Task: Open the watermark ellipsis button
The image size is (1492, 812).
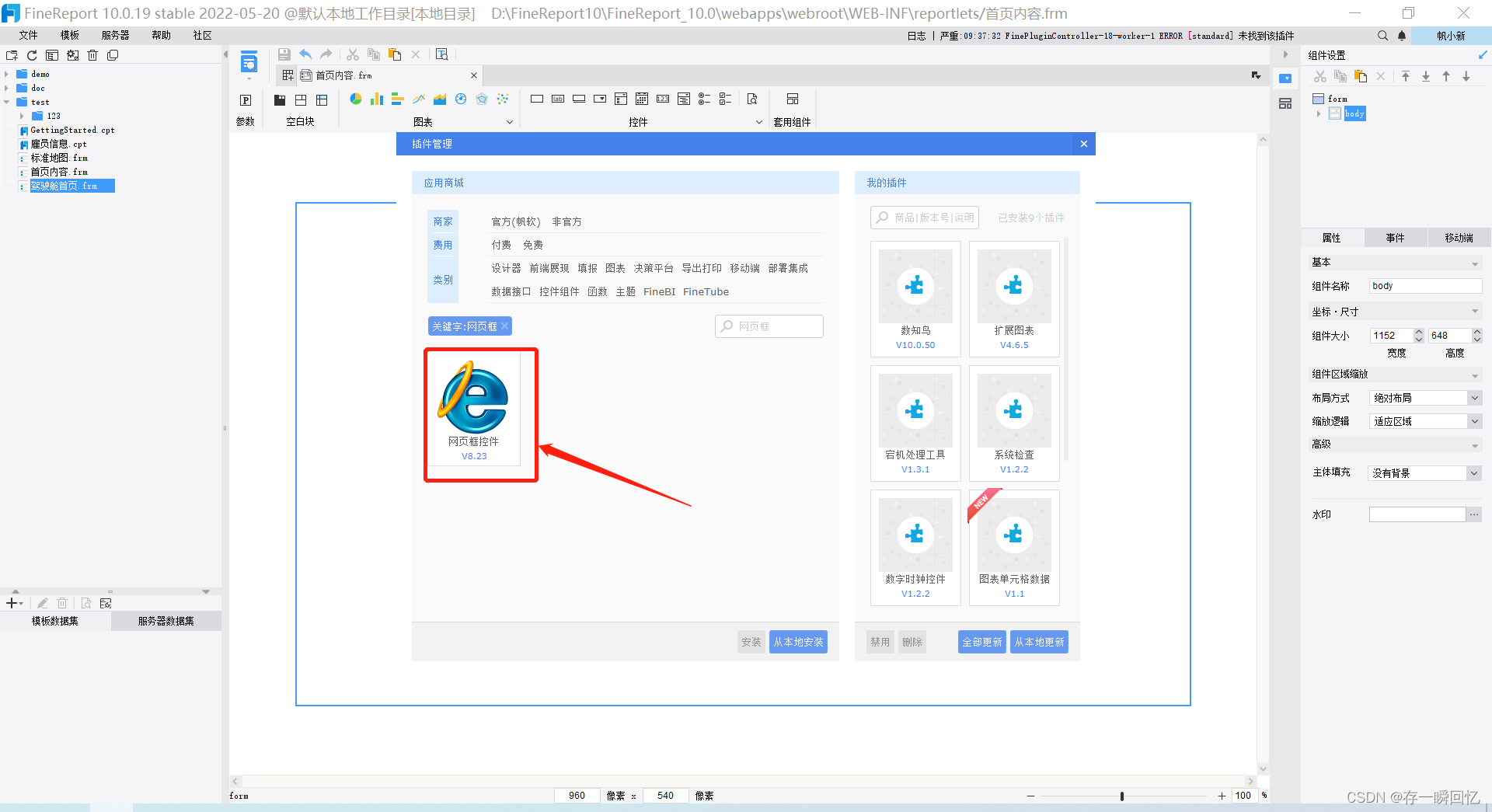Action: (x=1474, y=514)
